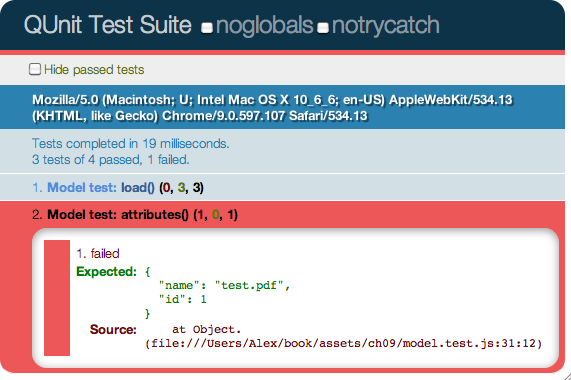
Task: Click the '1. failed' assertion message
Action: 98,253
